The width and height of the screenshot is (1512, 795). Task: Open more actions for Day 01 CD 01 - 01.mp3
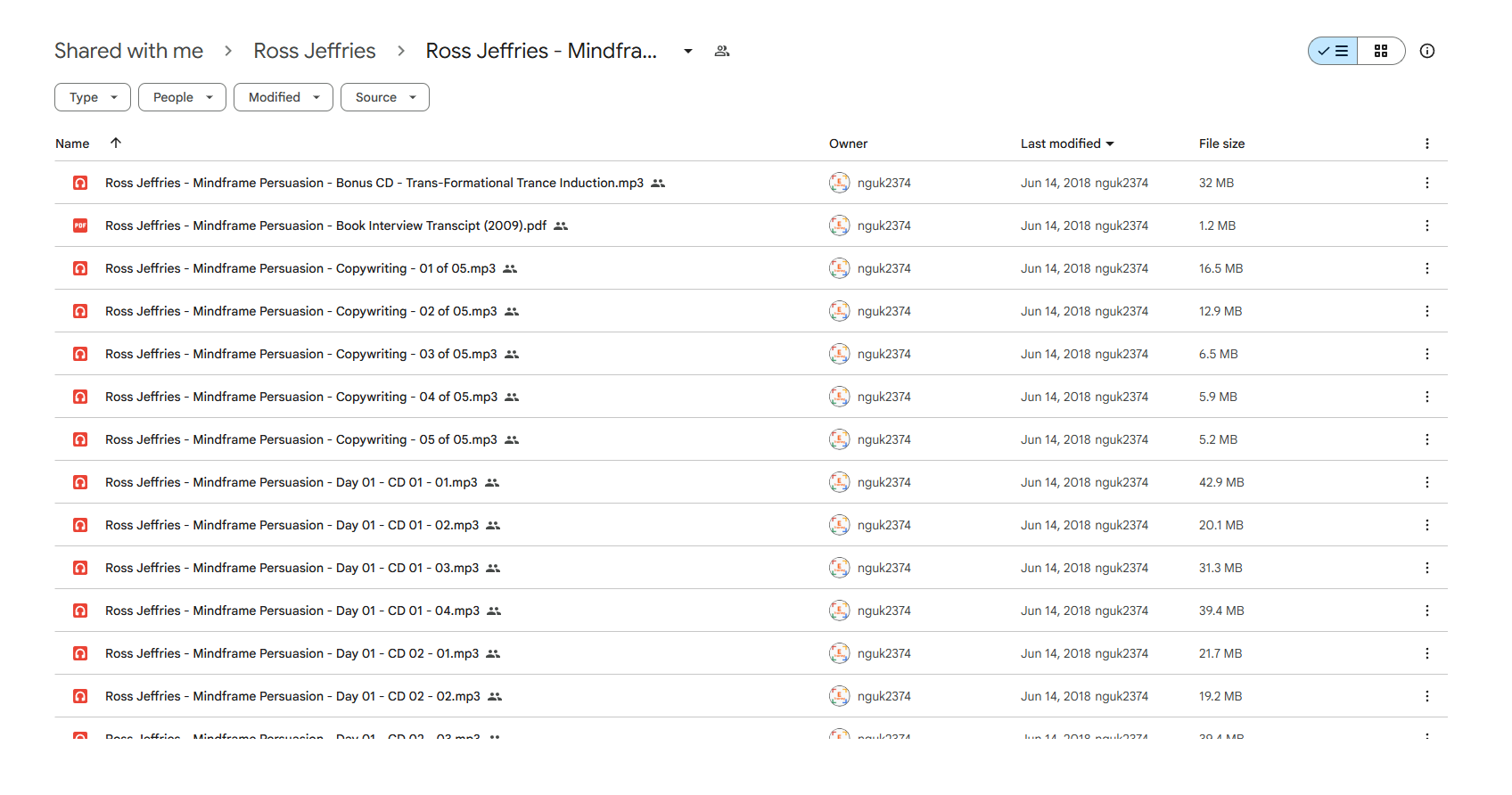click(x=1427, y=482)
